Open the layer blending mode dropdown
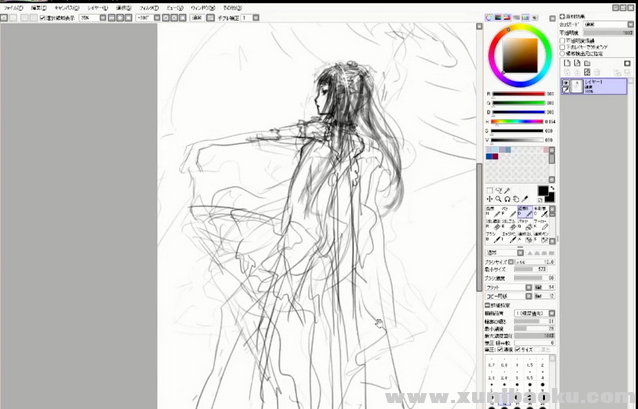Screen dimensions: 638x409 605,25
